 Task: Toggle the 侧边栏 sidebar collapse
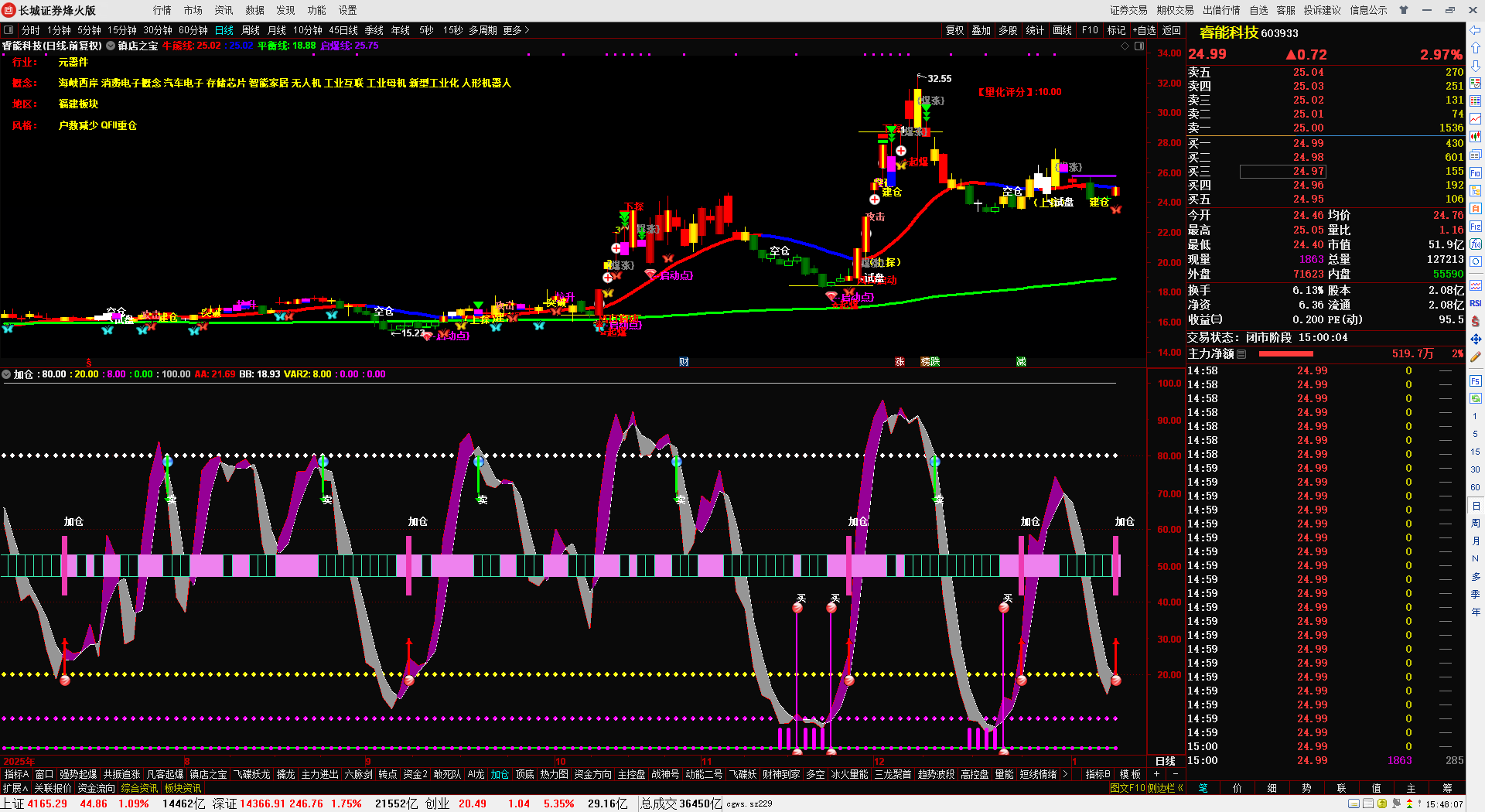tap(1166, 788)
